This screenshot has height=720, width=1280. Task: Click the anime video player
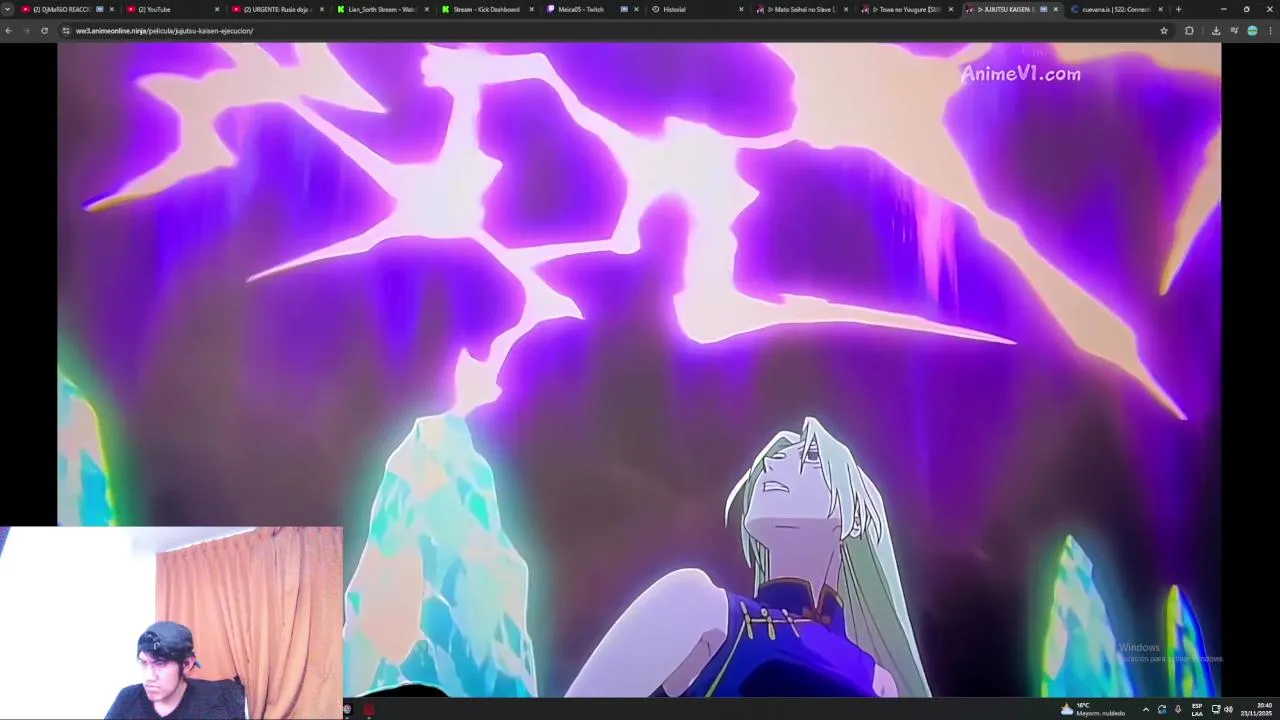[x=639, y=370]
